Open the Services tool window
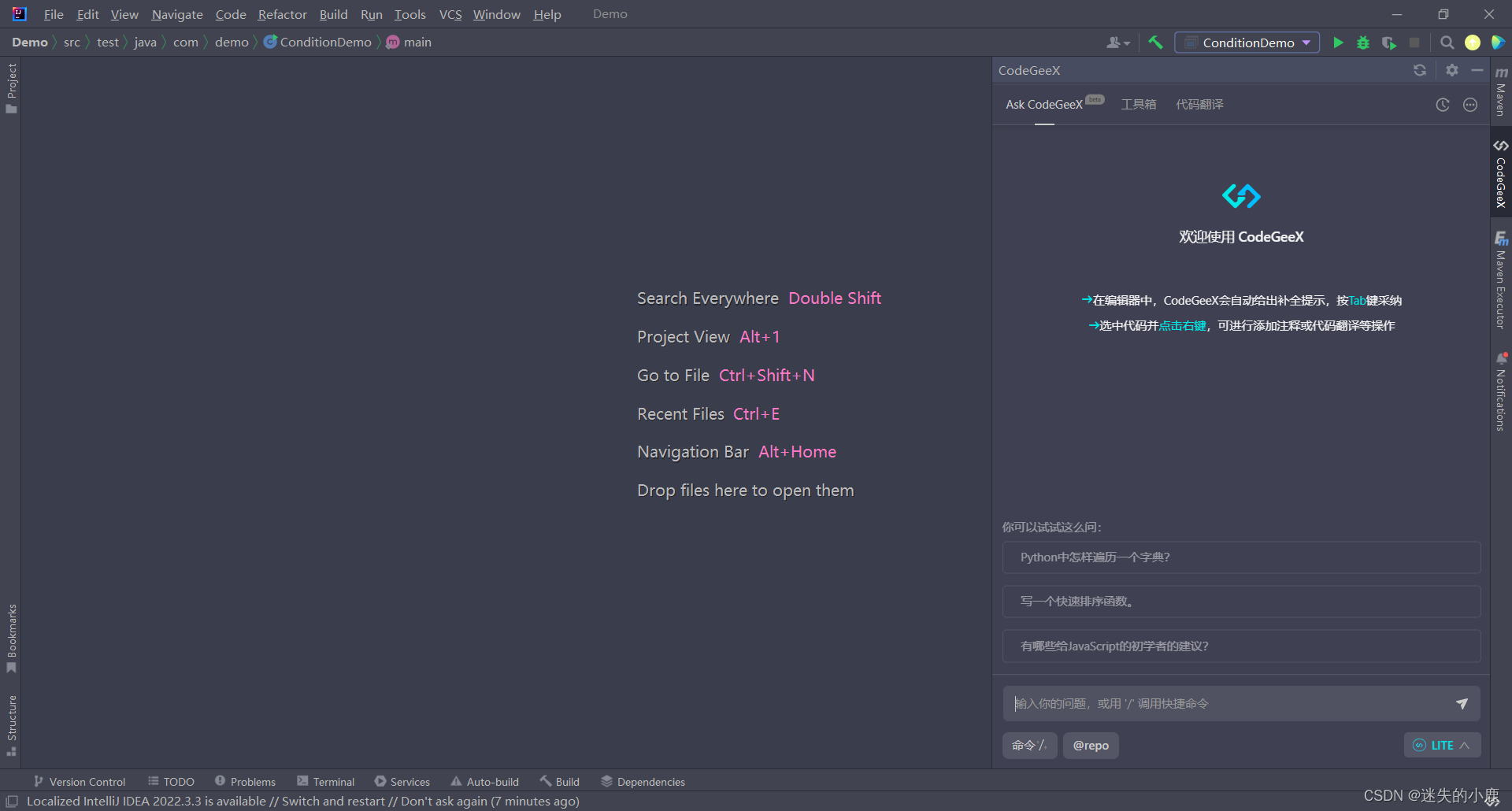1512x811 pixels. (x=402, y=782)
